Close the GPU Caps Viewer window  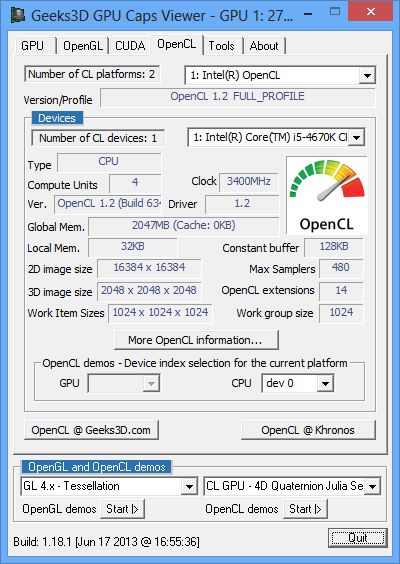pyautogui.click(x=371, y=12)
